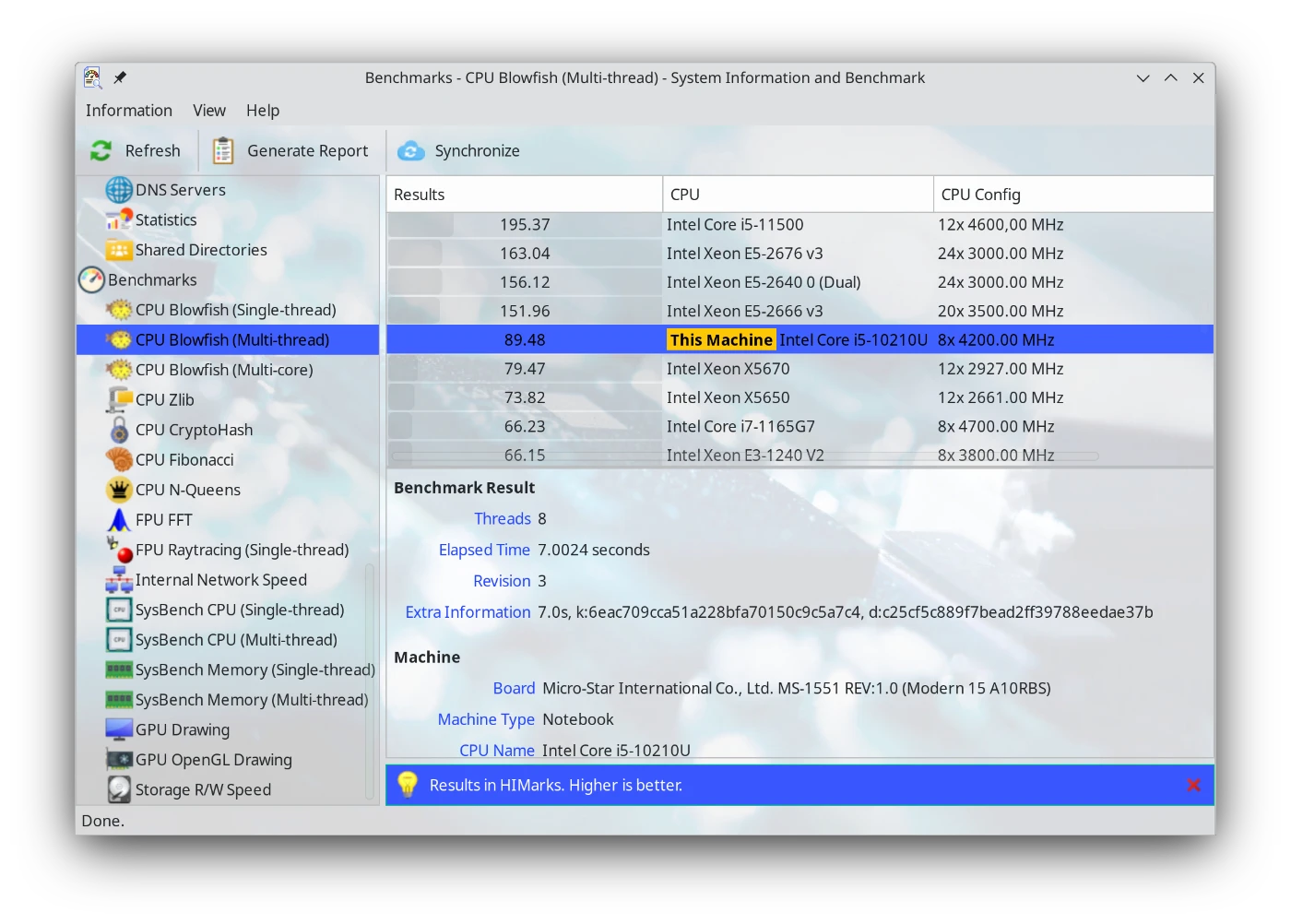Open the Storage R/W Speed disk icon

click(119, 789)
